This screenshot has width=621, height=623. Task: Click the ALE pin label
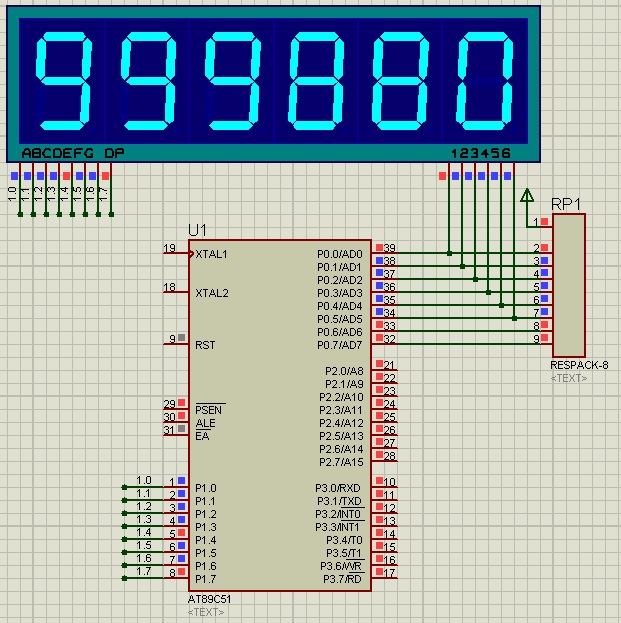click(205, 423)
